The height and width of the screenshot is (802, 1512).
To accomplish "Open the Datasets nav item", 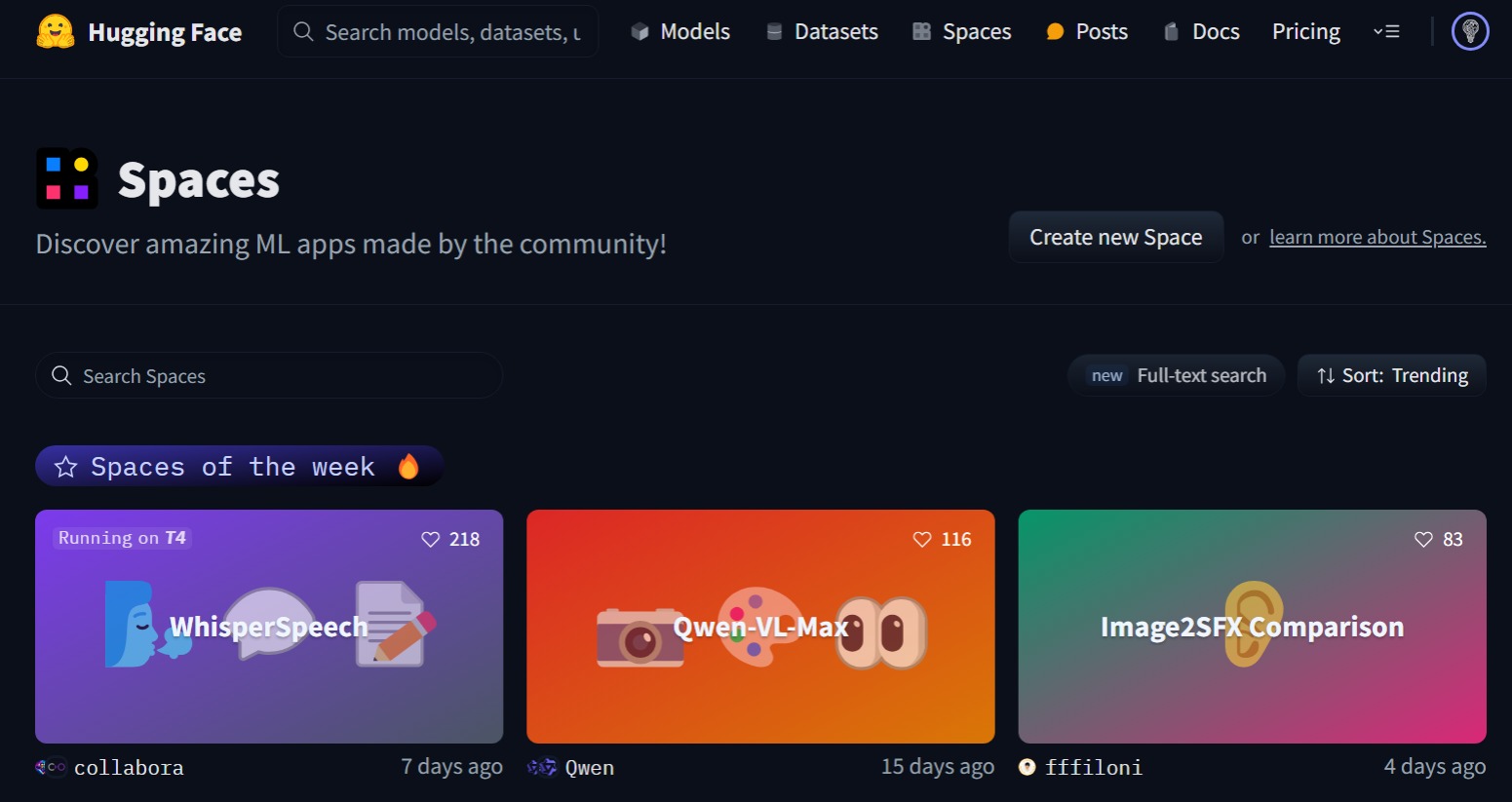I will click(822, 32).
